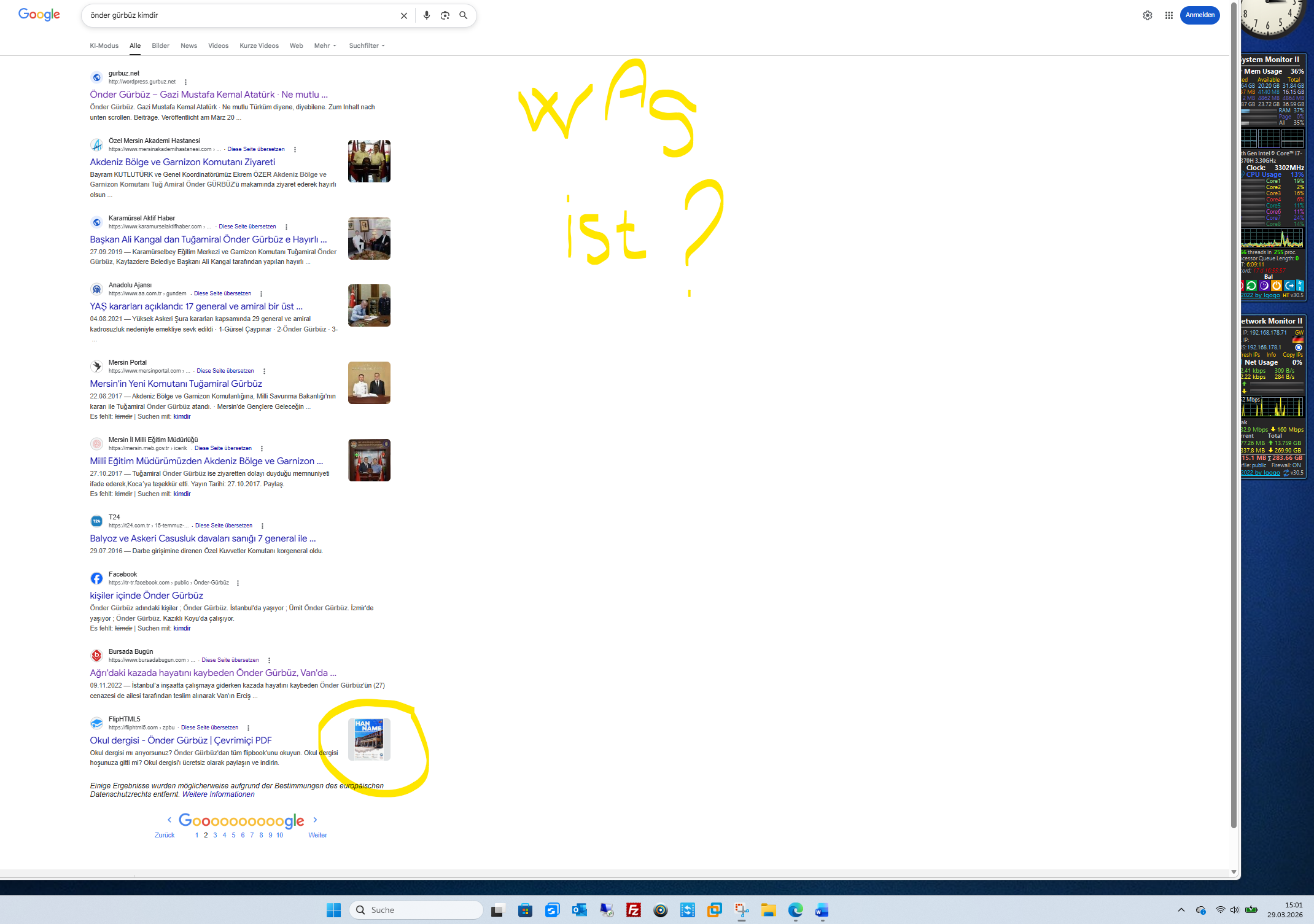Open Mersin'in Yeni Komutanı Tuğamiral Gürbüz link
Screen dimensions: 1314x924
(x=176, y=384)
